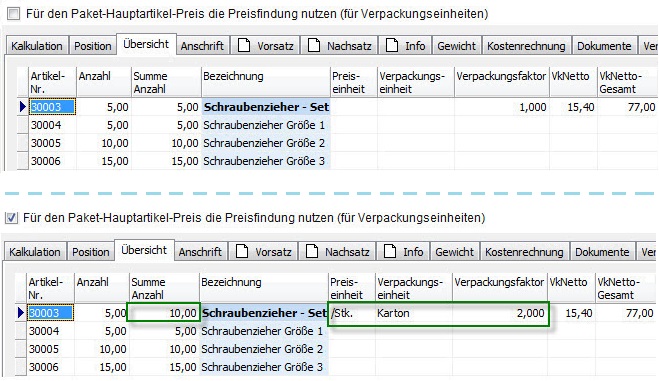Open Dokumente tab in lower panel
This screenshot has height=381, width=659.
click(602, 252)
